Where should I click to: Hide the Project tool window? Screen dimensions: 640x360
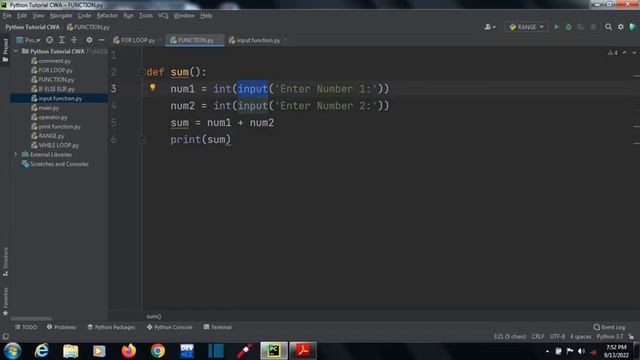point(101,40)
